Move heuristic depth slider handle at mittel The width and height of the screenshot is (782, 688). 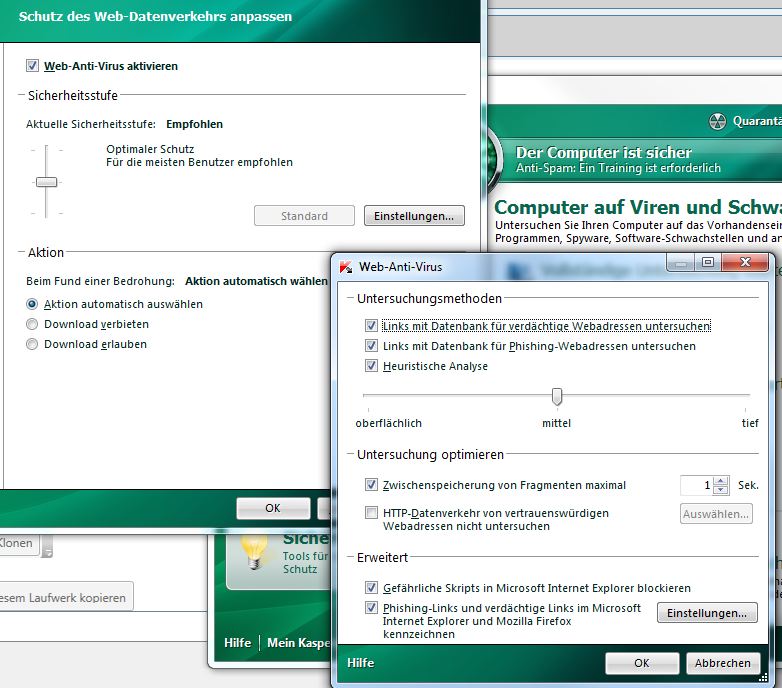[x=557, y=397]
